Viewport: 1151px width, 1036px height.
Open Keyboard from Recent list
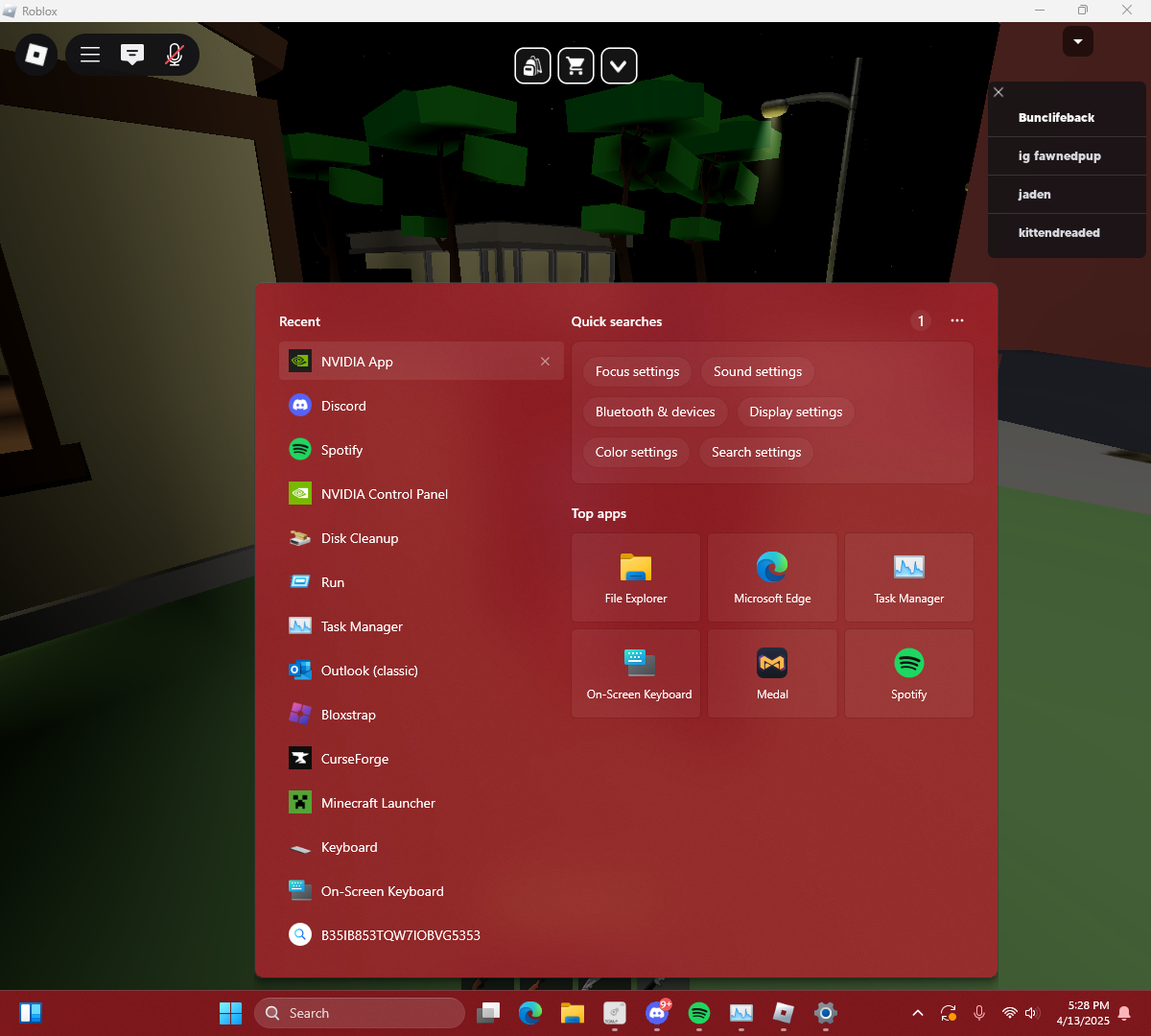421,847
